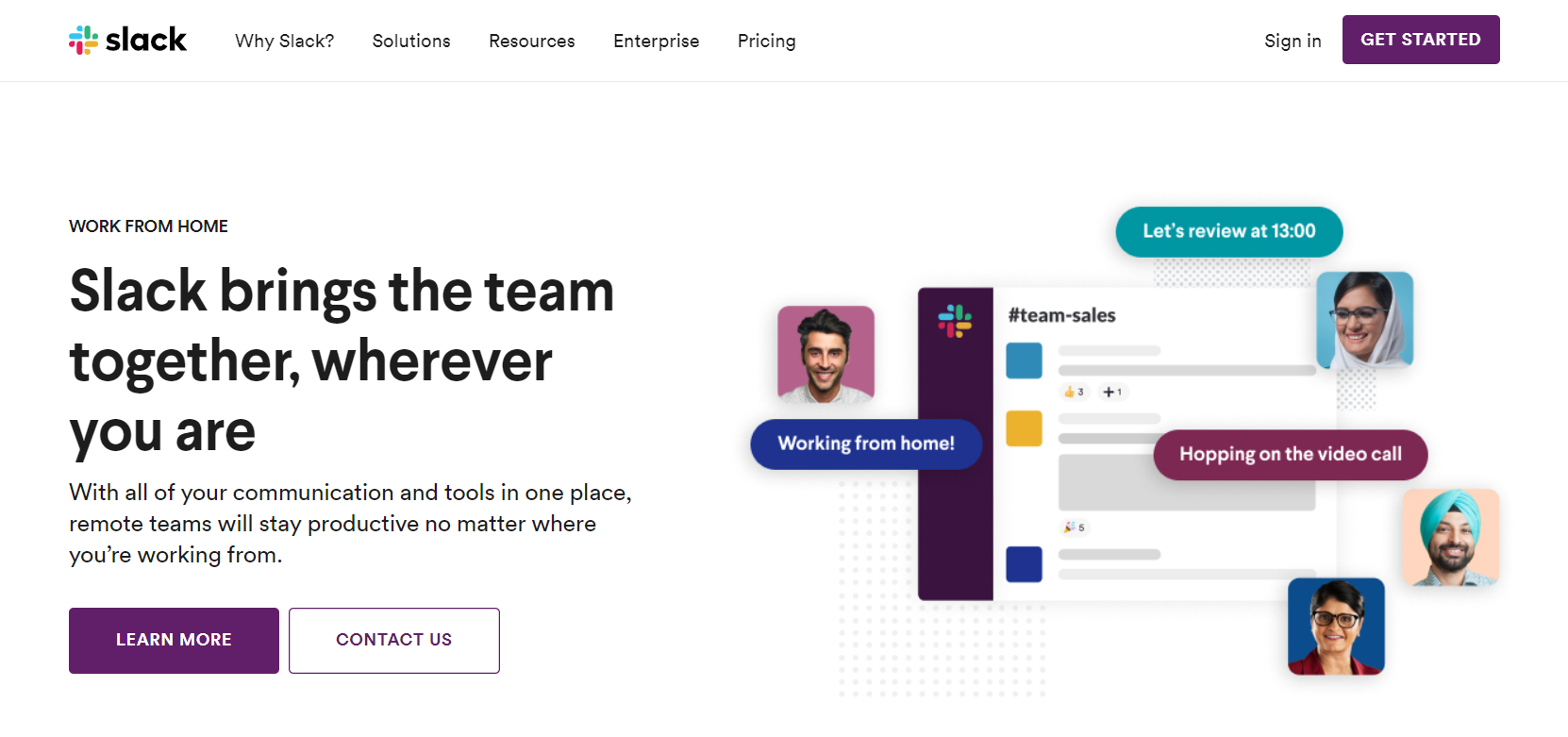Click the 'Working from home!' bubble
Image resolution: width=1568 pixels, height=737 pixels.
click(x=866, y=444)
